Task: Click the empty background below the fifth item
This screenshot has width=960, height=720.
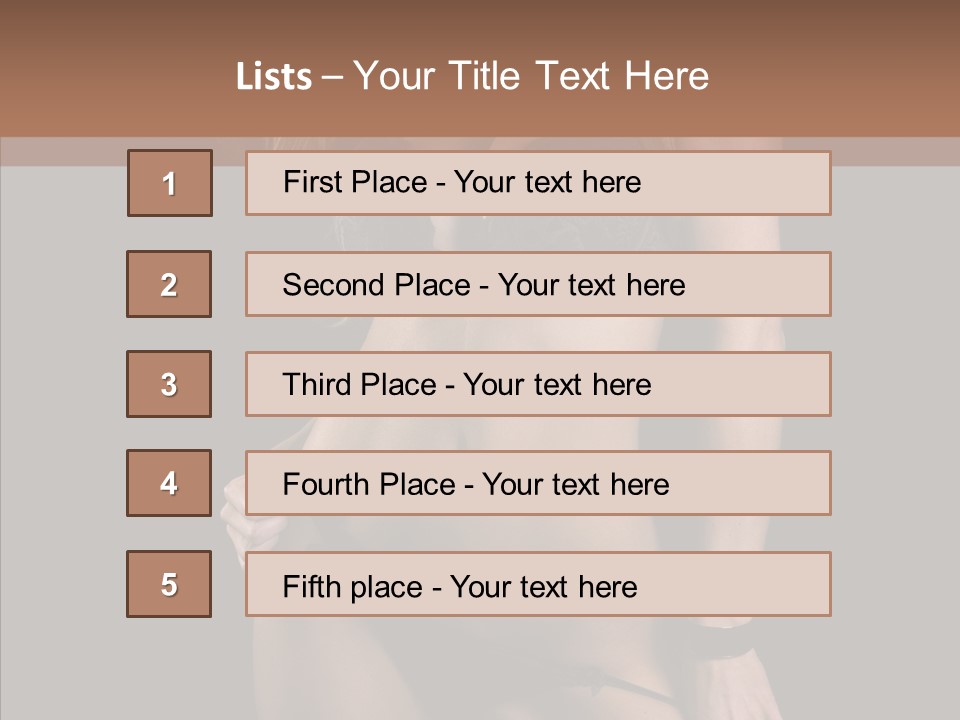Action: (x=480, y=670)
